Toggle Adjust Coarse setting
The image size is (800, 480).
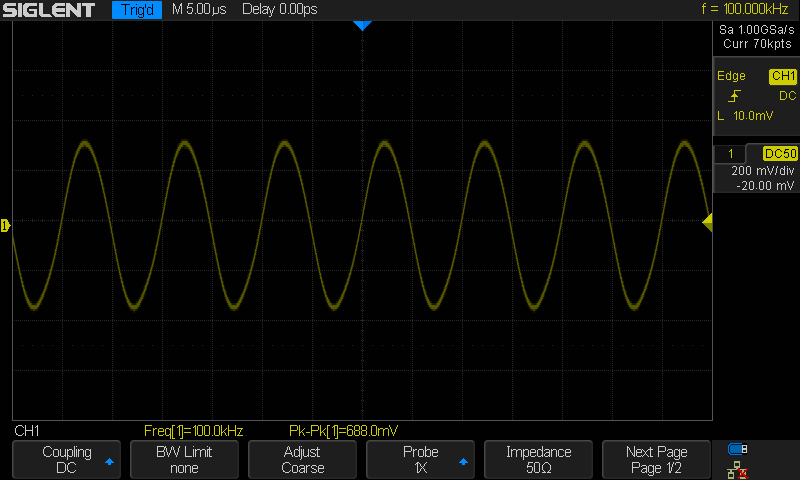(303, 460)
